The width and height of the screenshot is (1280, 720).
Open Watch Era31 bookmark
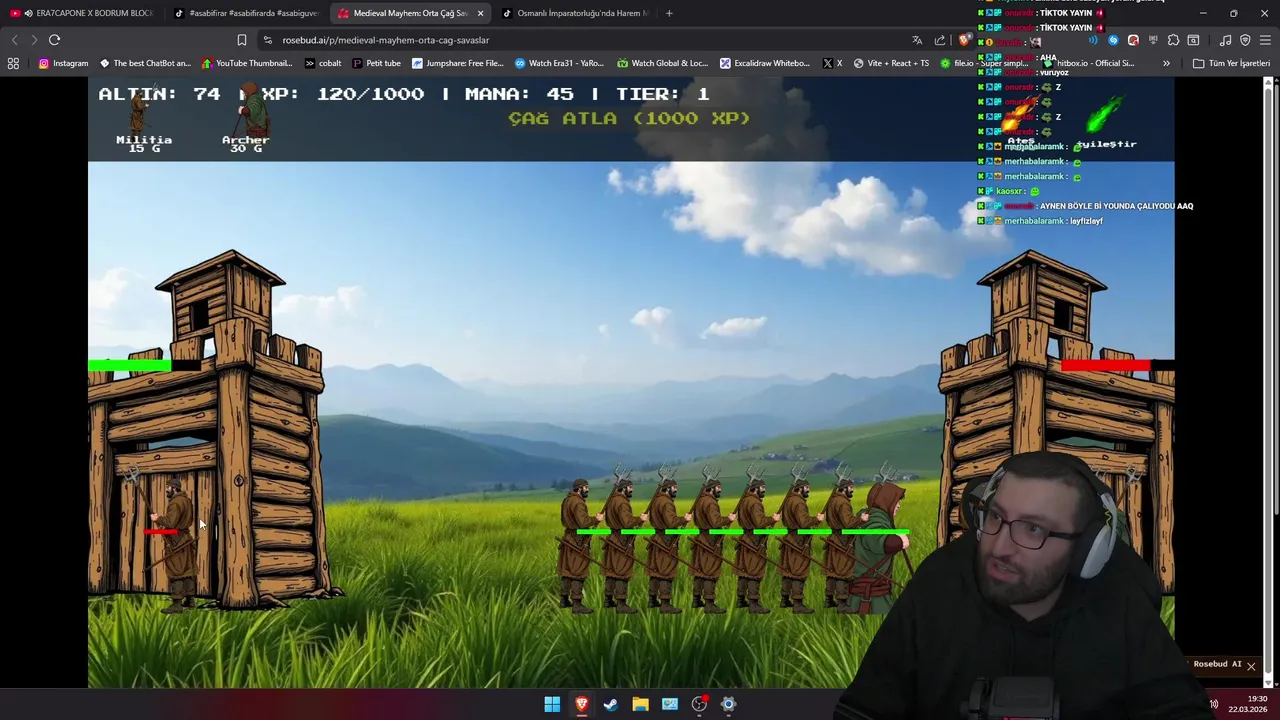(x=559, y=63)
